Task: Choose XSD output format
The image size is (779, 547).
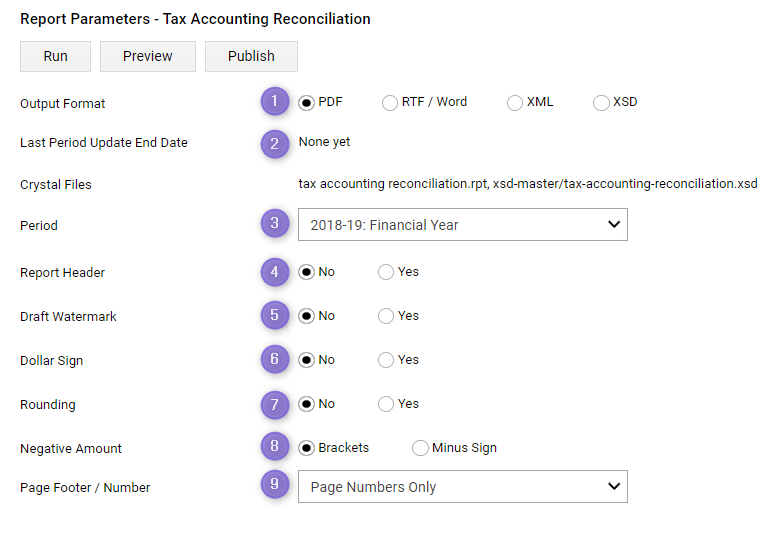Action: [x=601, y=102]
